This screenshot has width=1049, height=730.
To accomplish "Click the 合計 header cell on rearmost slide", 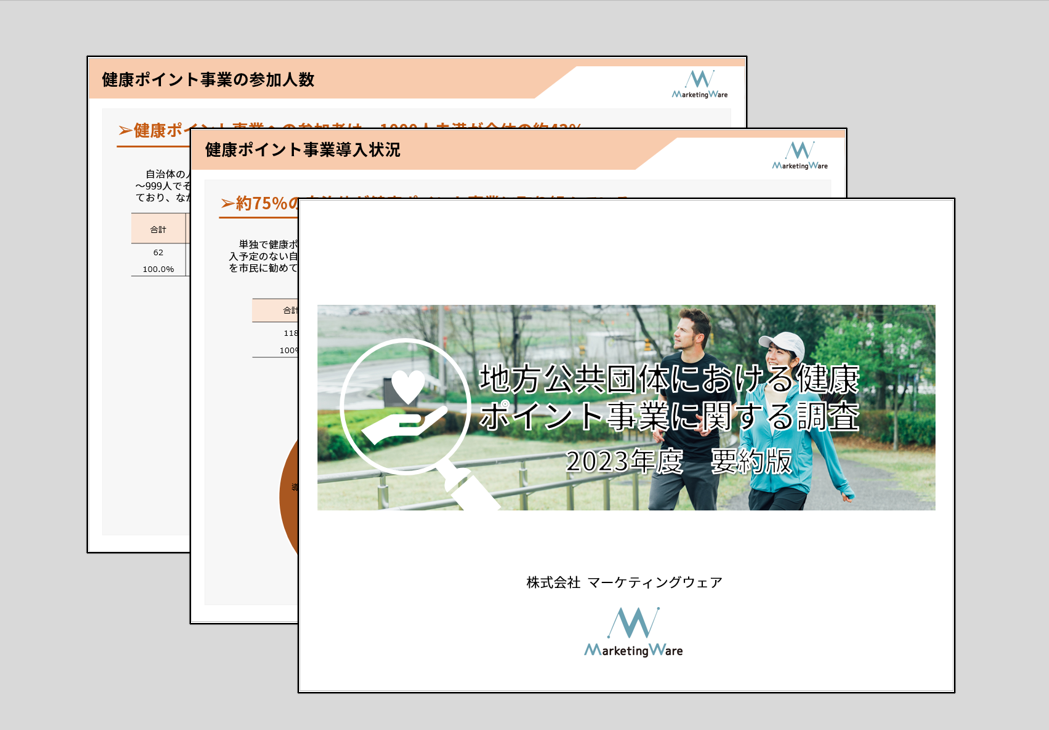I will 158,230.
